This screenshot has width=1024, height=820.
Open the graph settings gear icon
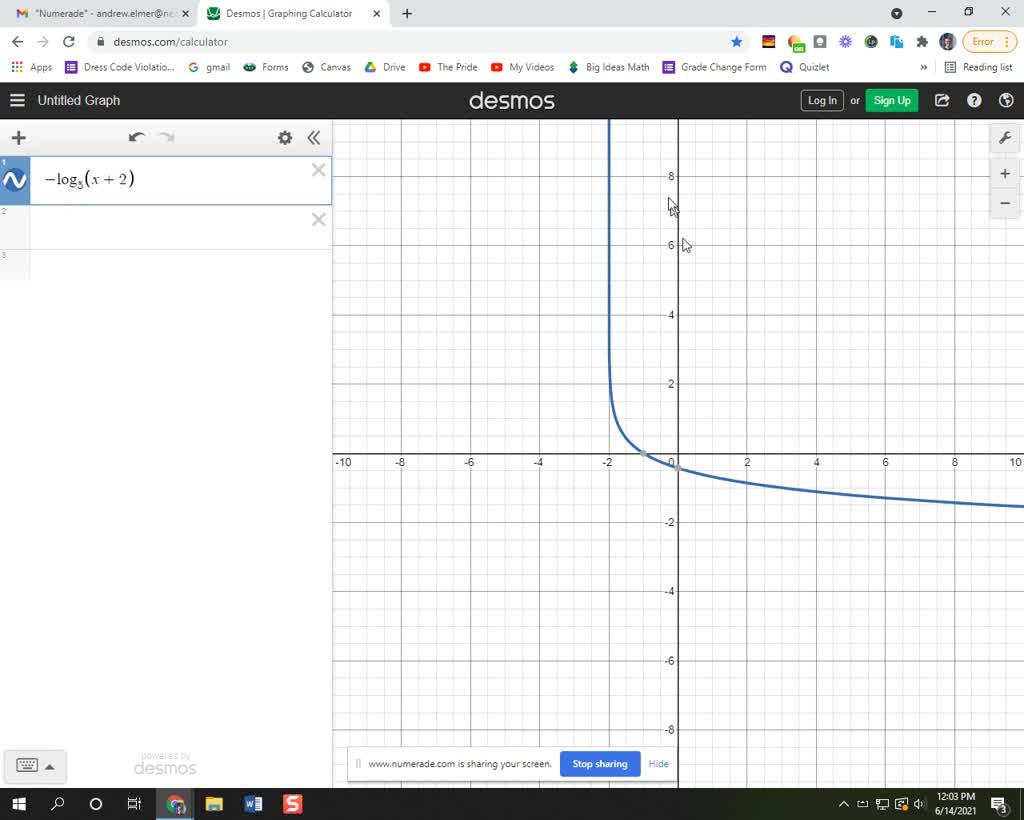coord(284,138)
